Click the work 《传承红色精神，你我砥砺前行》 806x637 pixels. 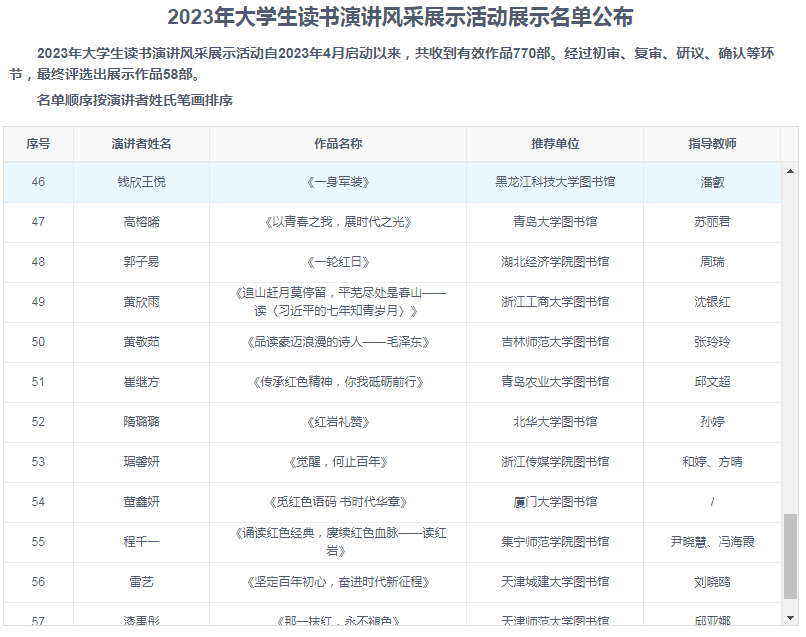338,382
